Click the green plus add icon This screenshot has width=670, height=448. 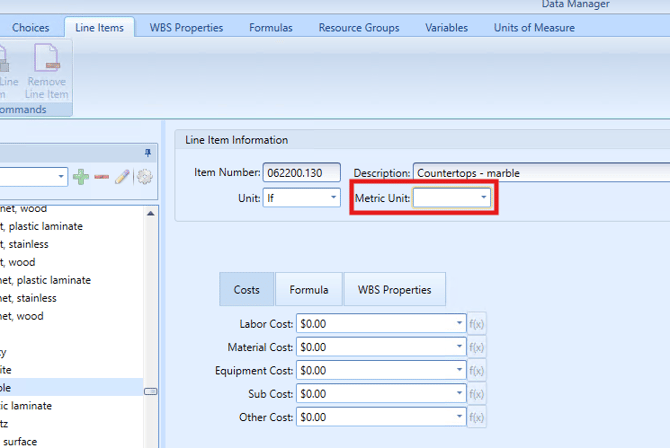pos(81,177)
